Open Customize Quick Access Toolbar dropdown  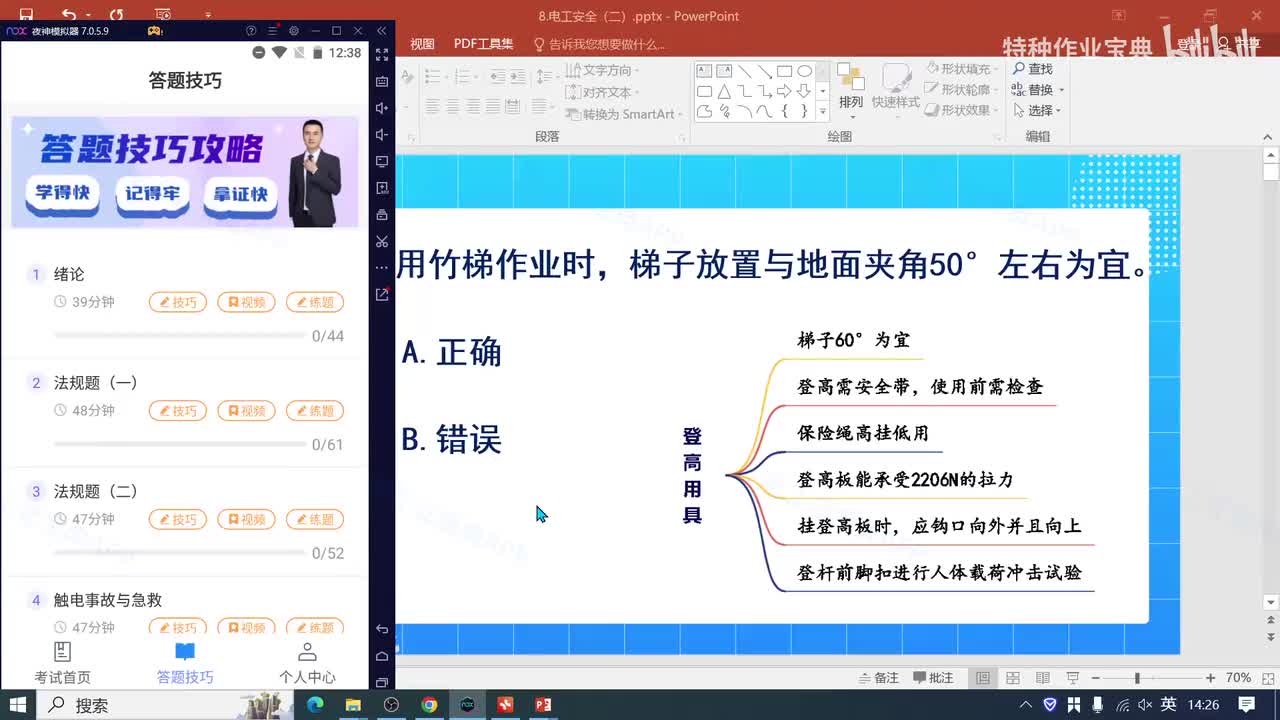click(x=208, y=16)
